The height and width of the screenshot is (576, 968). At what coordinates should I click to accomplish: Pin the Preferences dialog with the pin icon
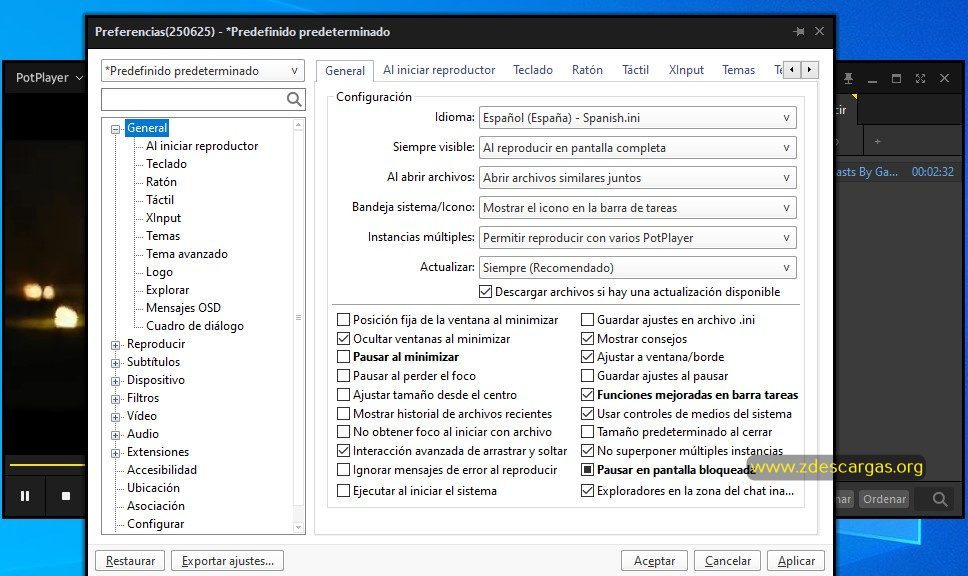pyautogui.click(x=799, y=31)
